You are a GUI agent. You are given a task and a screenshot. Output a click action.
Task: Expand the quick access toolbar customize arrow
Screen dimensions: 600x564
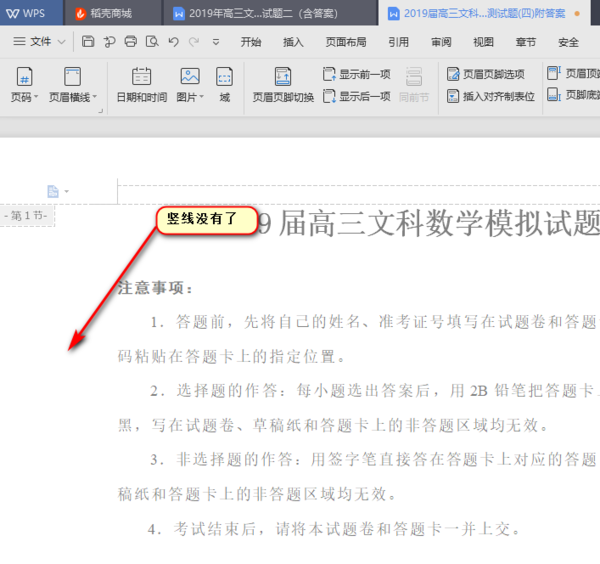(216, 42)
